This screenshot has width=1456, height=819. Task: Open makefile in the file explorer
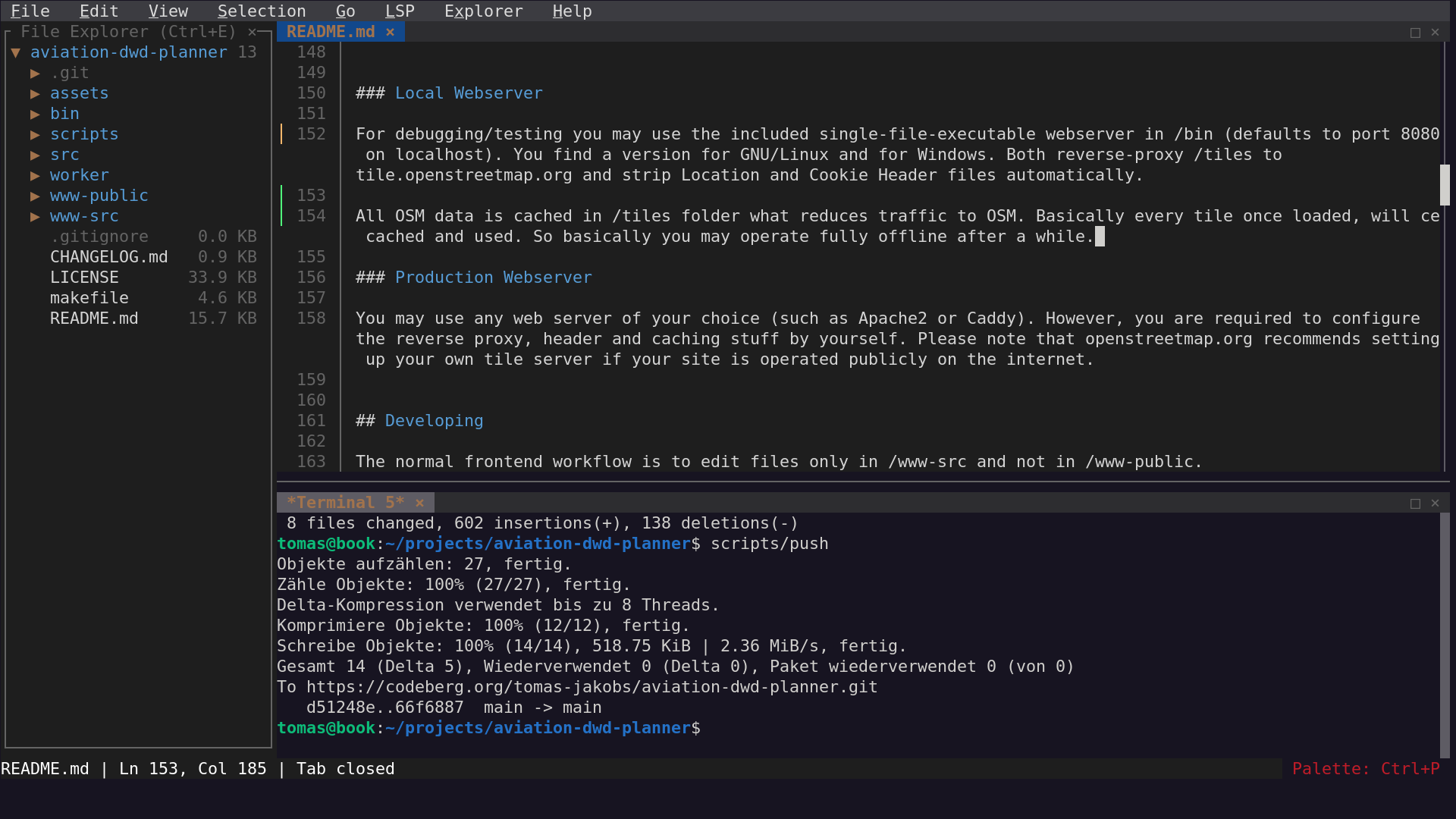89,298
